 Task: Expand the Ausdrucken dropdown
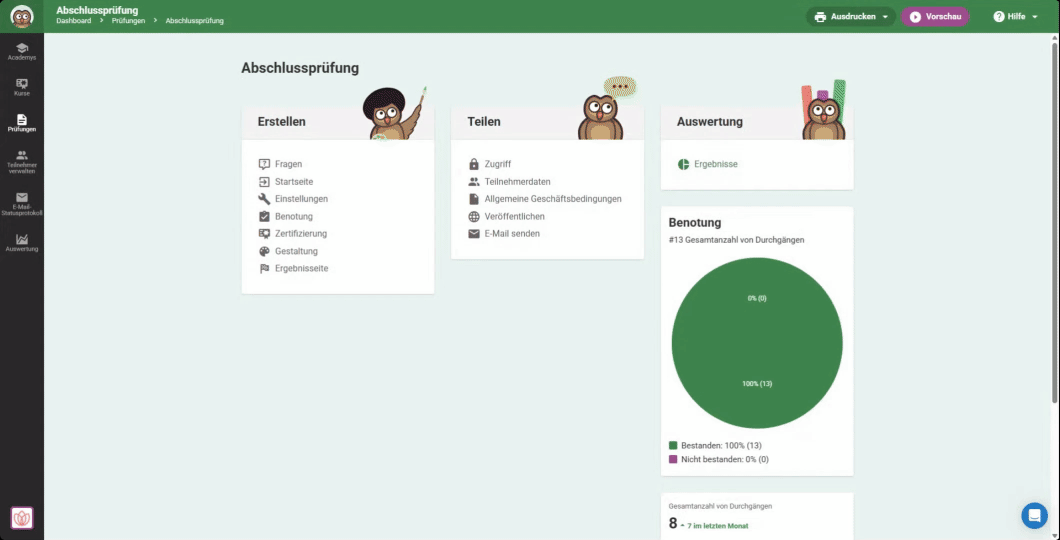pyautogui.click(x=850, y=17)
